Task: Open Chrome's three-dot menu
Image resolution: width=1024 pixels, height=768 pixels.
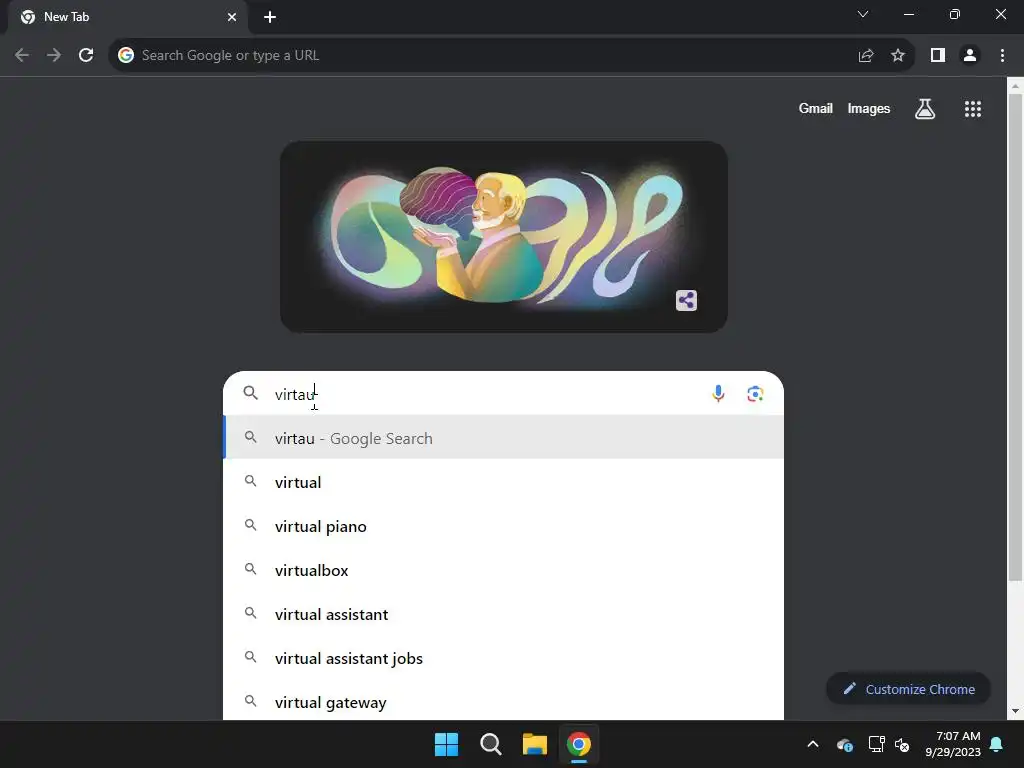Action: [x=1002, y=56]
